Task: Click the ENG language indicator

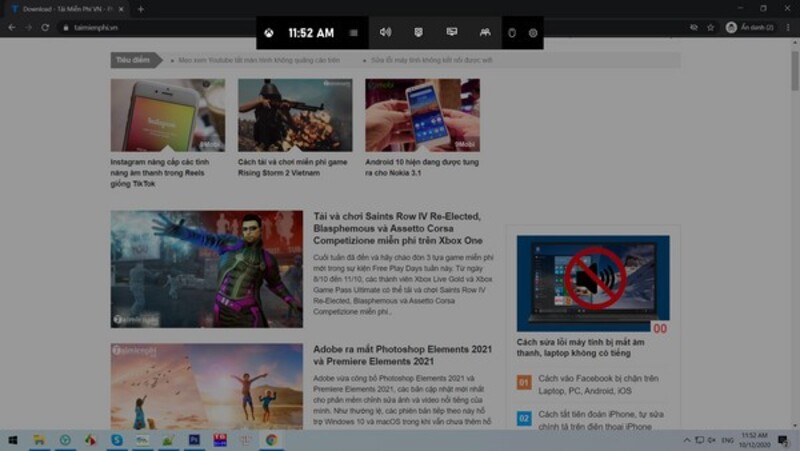Action: tap(728, 440)
